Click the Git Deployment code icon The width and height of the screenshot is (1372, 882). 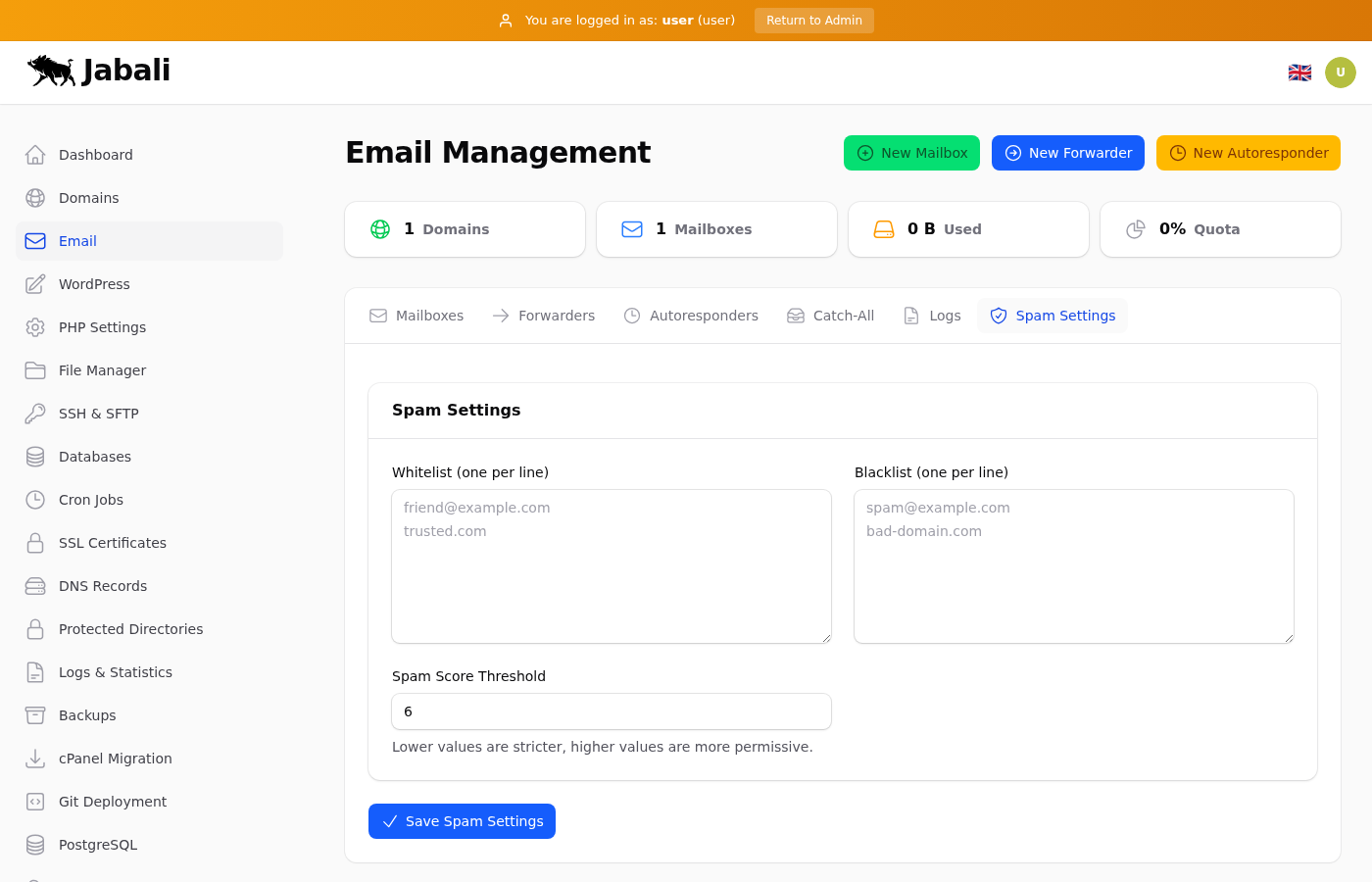coord(35,802)
